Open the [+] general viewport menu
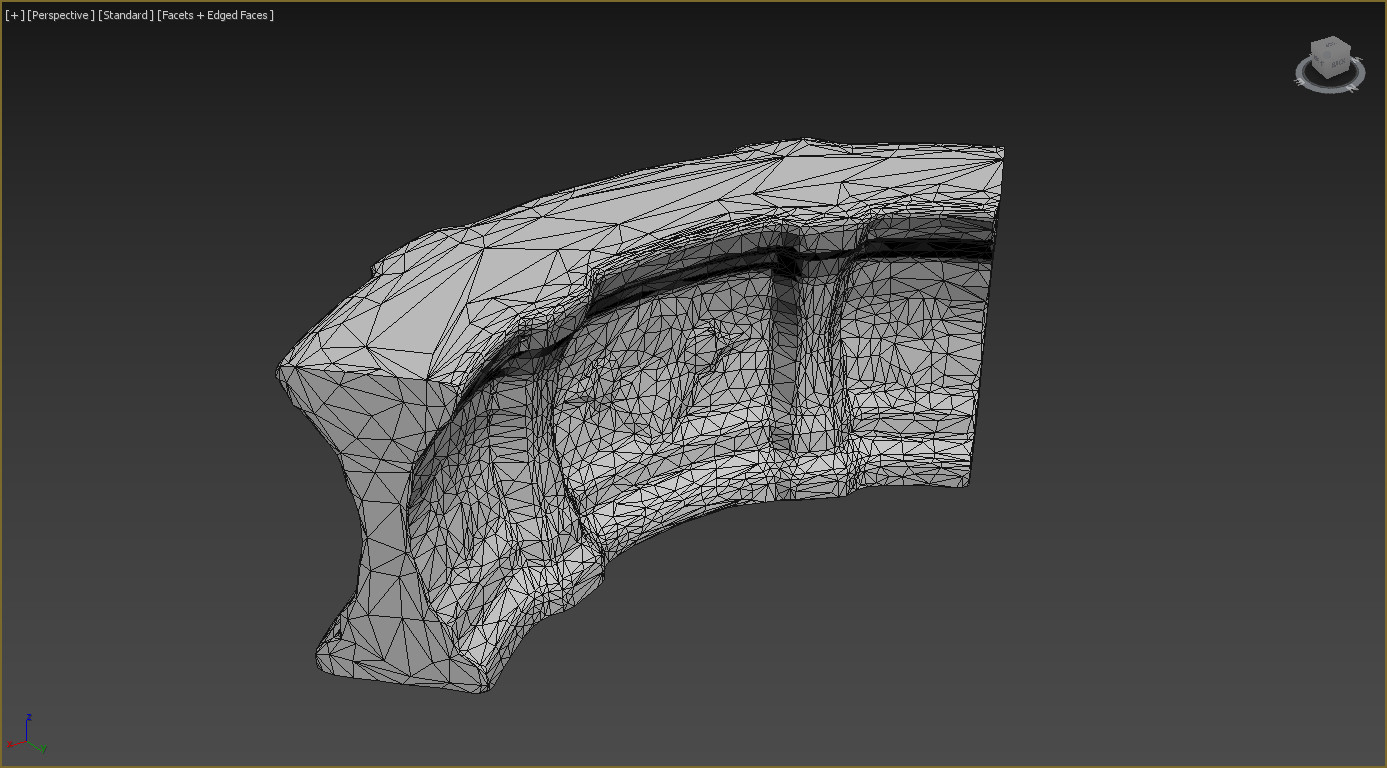 click(x=15, y=15)
